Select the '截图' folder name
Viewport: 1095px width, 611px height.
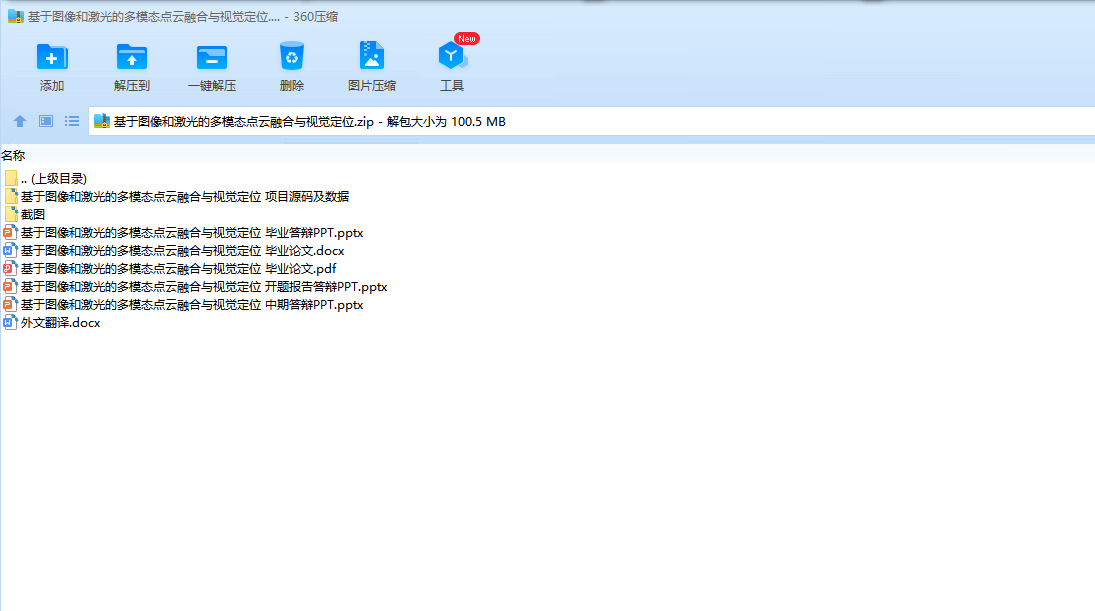point(33,214)
